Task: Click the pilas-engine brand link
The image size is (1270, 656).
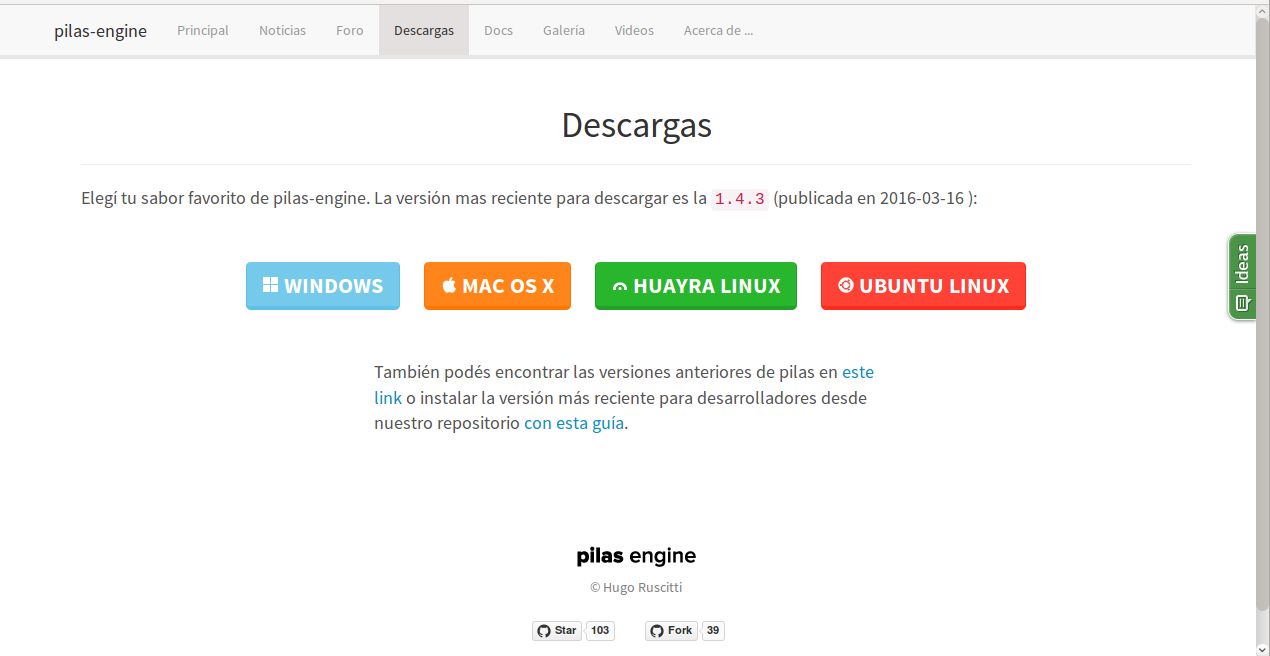Action: click(100, 31)
